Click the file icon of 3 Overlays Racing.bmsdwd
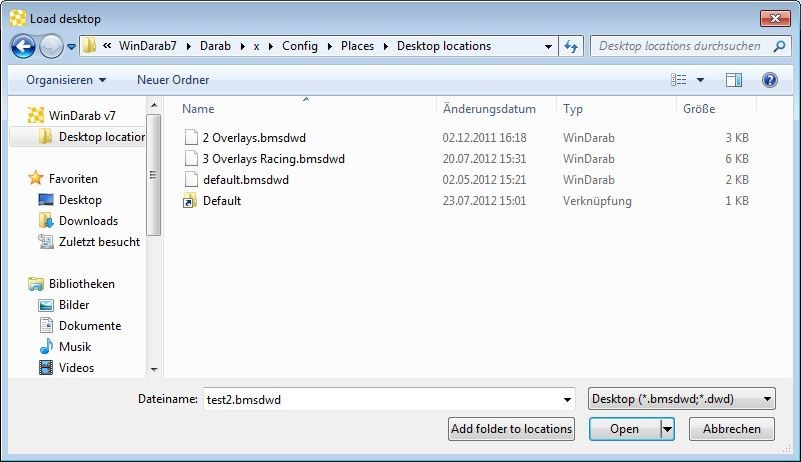 point(191,158)
